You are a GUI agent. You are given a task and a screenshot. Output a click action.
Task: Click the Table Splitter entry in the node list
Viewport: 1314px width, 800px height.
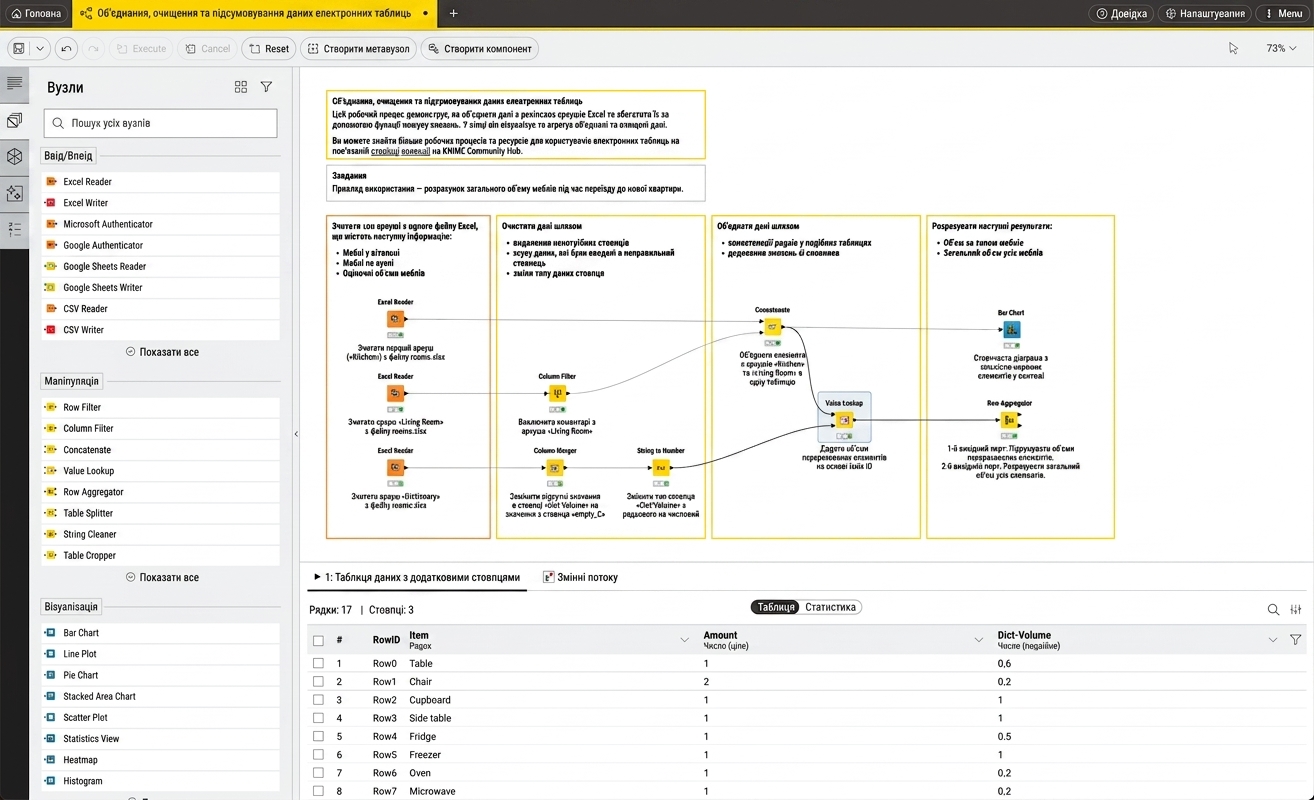160,513
